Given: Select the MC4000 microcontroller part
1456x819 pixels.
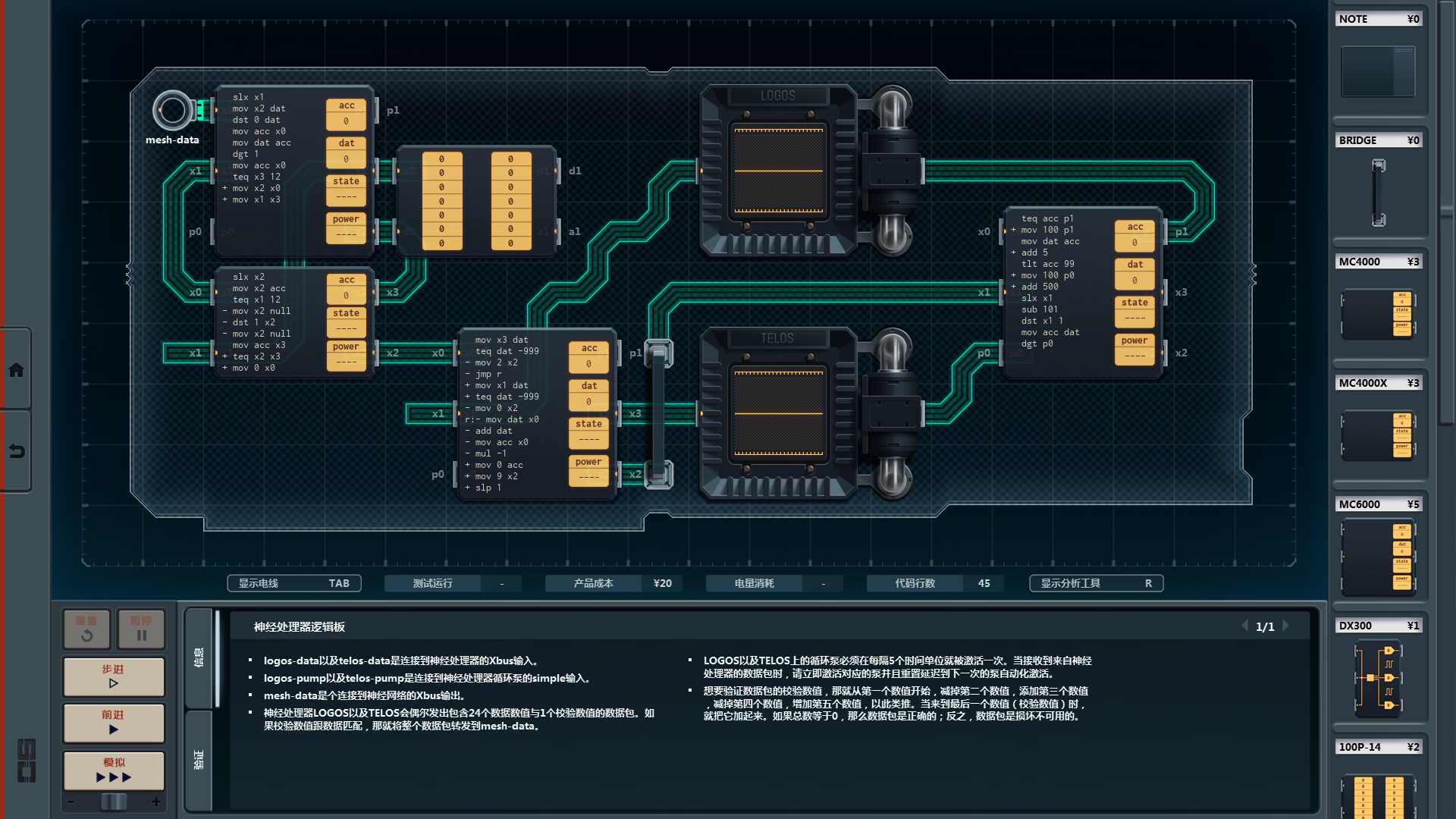Looking at the screenshot, I should [x=1378, y=313].
